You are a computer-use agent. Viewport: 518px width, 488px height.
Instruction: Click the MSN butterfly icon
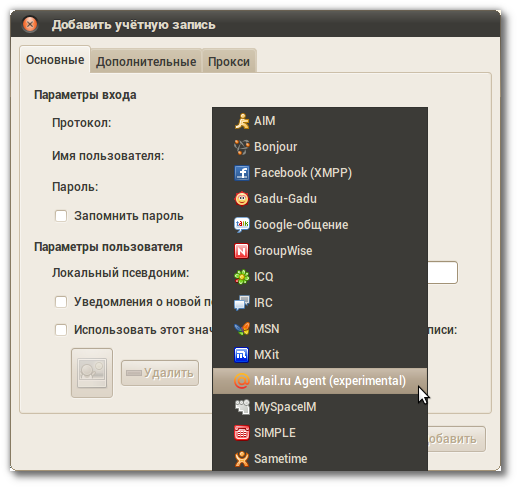[242, 329]
